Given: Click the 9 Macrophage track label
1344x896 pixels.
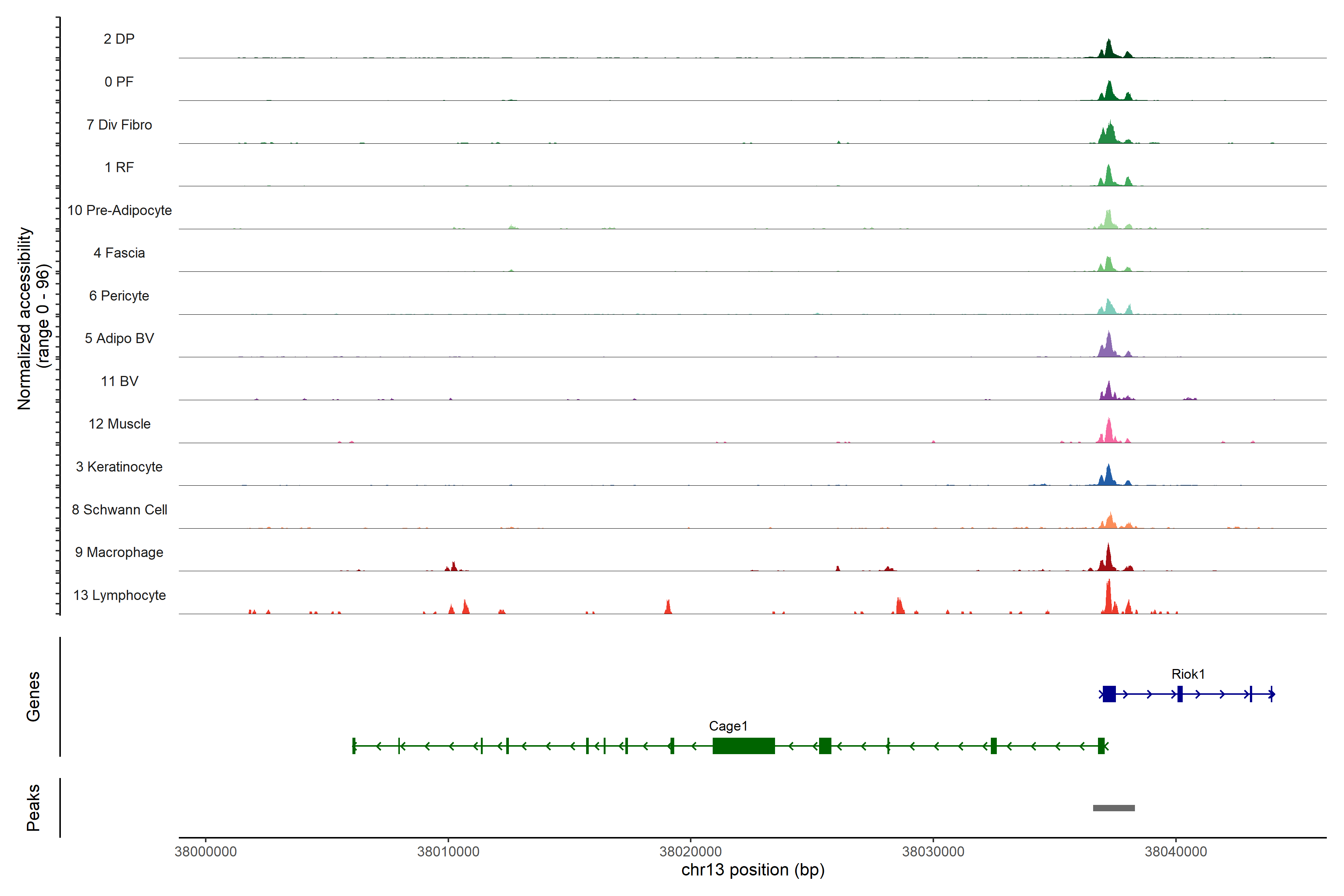Looking at the screenshot, I should [119, 553].
